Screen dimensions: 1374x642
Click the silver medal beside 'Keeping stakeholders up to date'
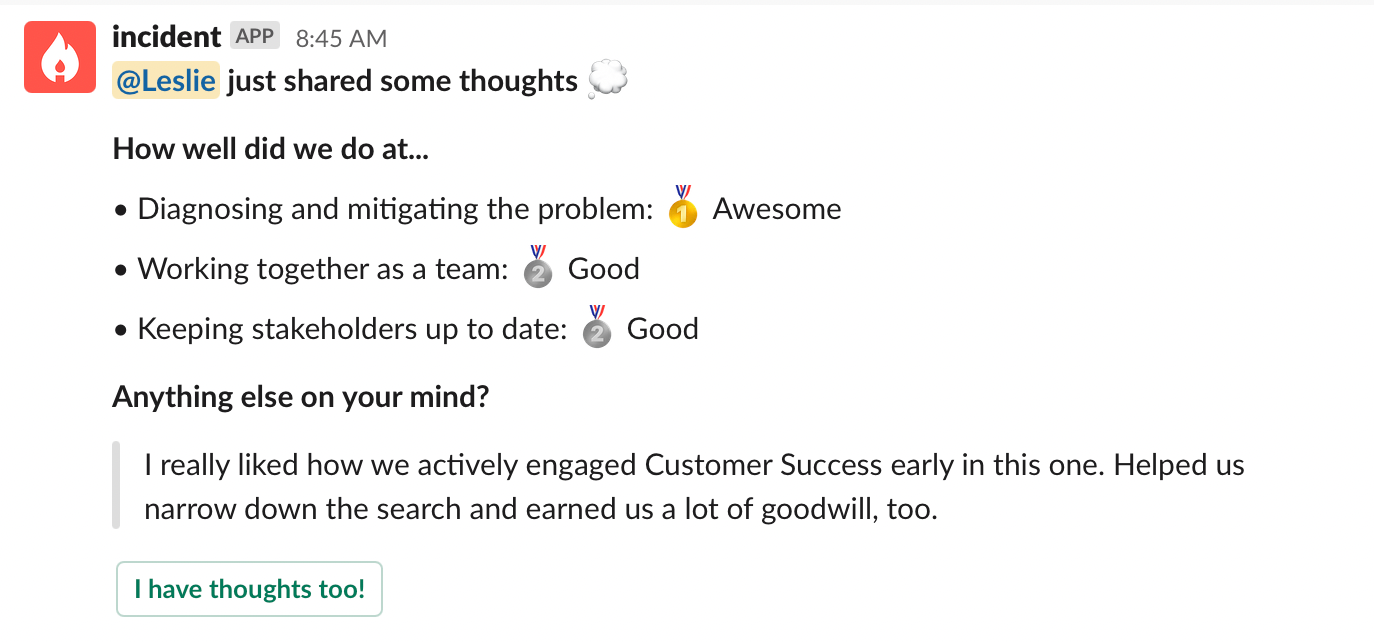click(x=597, y=326)
